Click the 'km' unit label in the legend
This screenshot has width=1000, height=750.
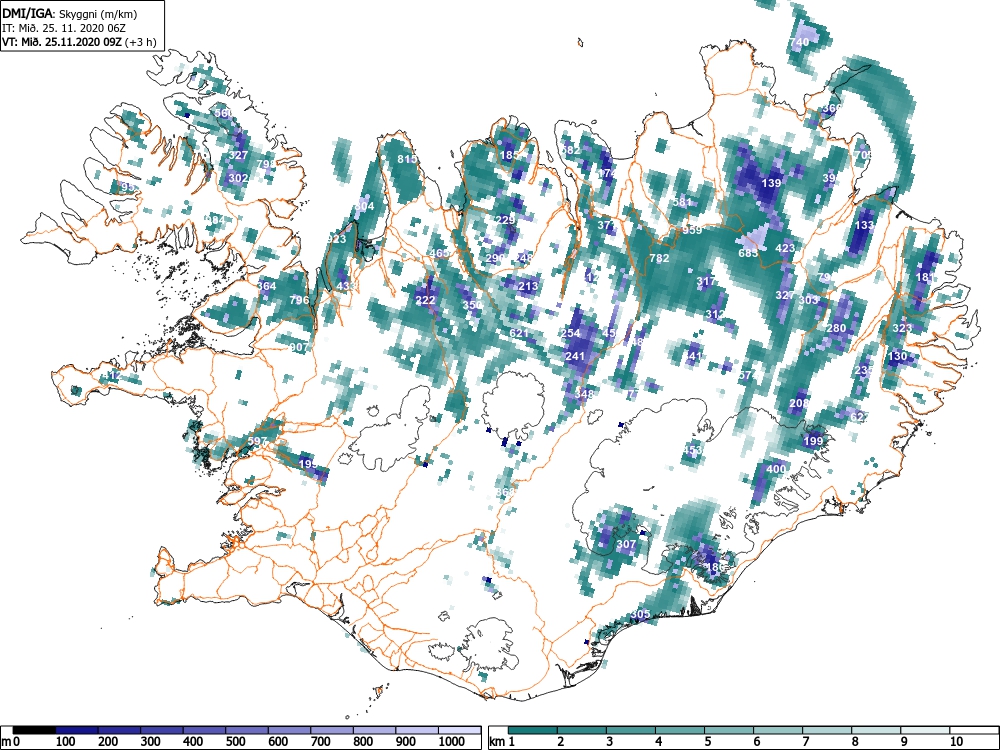497,742
